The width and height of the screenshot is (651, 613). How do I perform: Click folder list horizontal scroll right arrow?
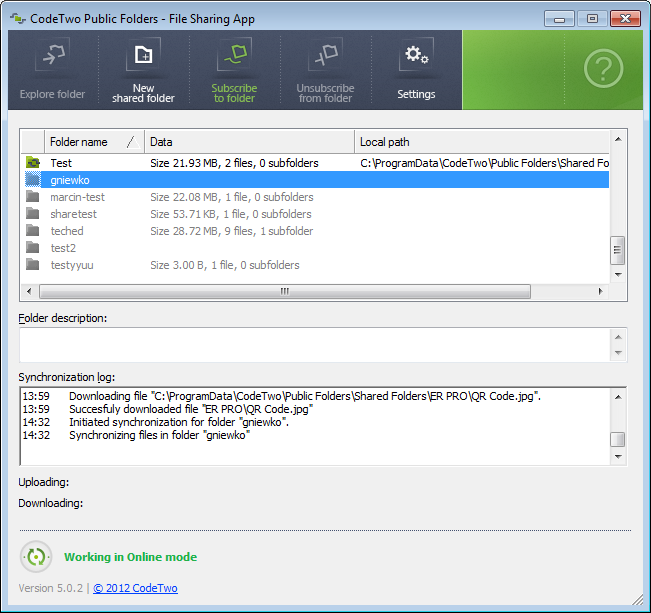pyautogui.click(x=600, y=291)
